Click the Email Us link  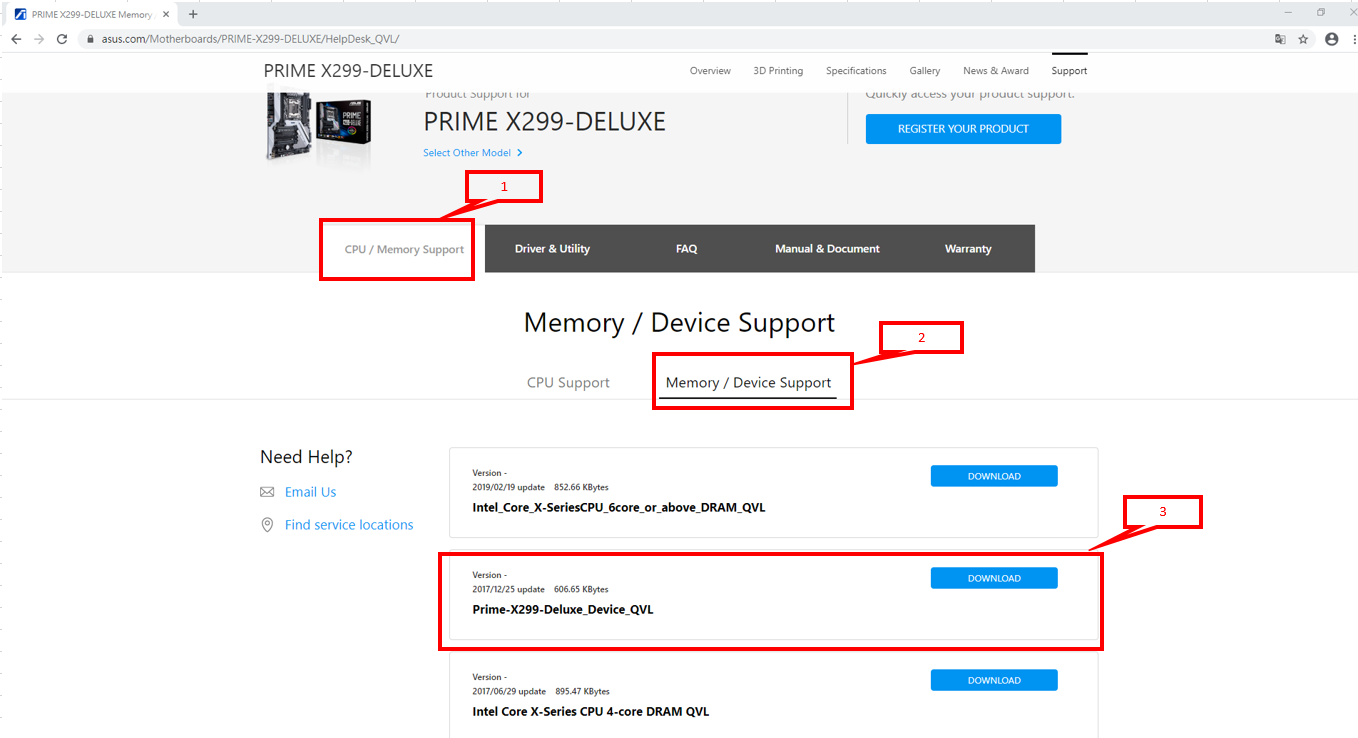point(310,492)
